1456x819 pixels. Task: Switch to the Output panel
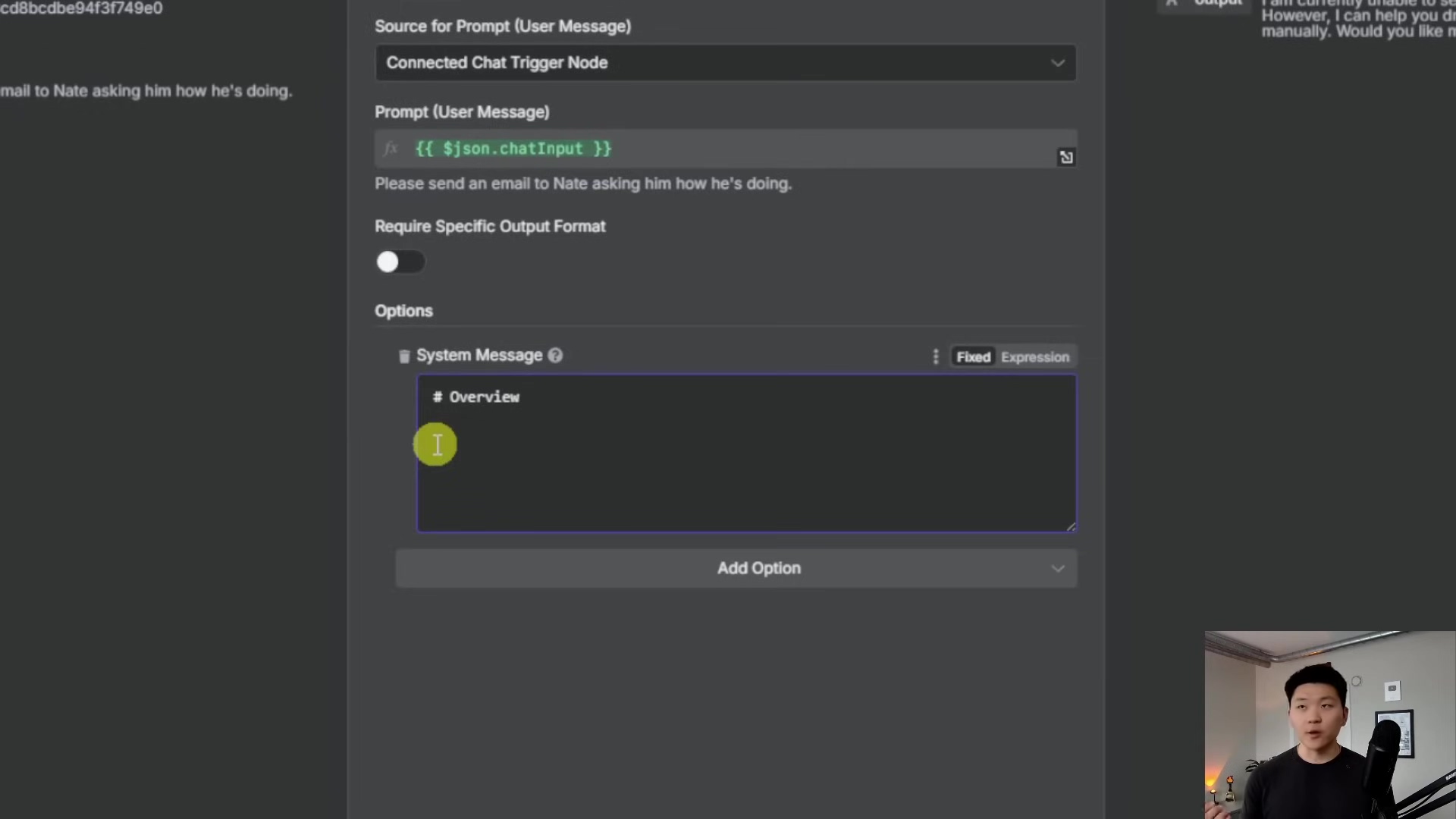pos(1218,4)
